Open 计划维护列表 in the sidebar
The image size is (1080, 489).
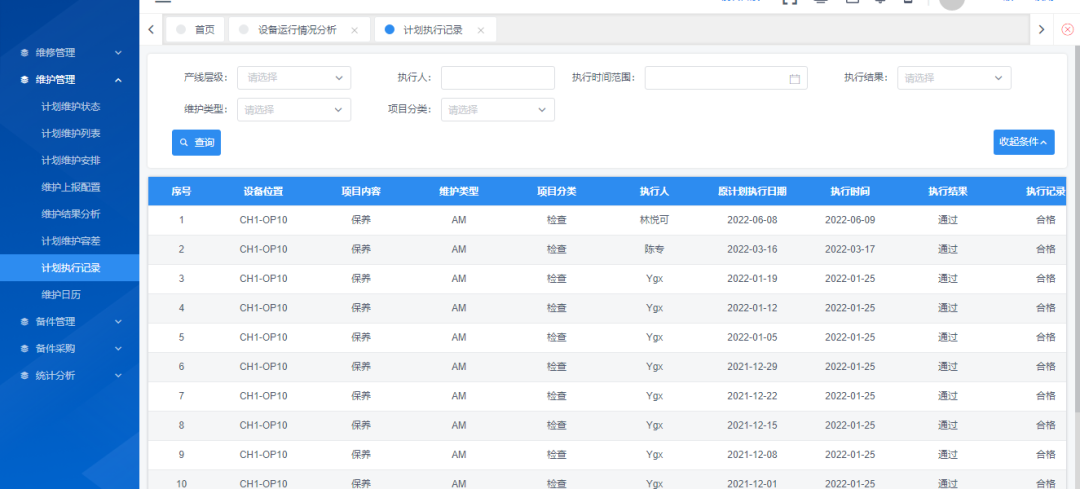click(x=70, y=134)
